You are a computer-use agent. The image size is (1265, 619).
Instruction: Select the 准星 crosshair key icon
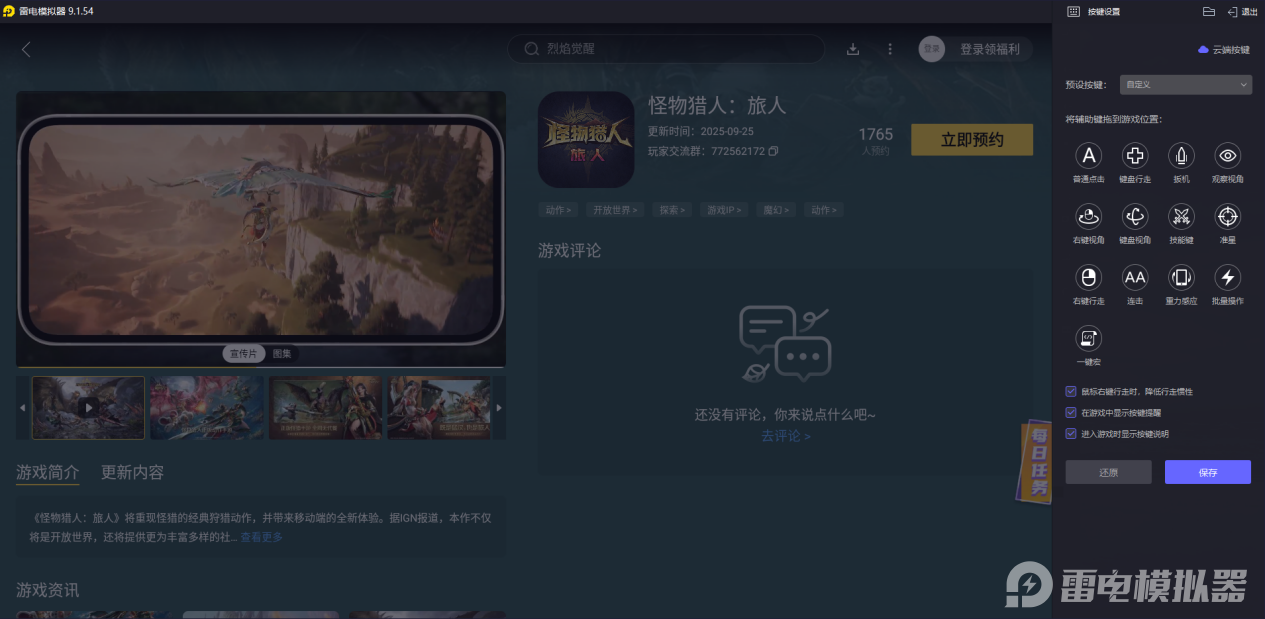pos(1228,216)
